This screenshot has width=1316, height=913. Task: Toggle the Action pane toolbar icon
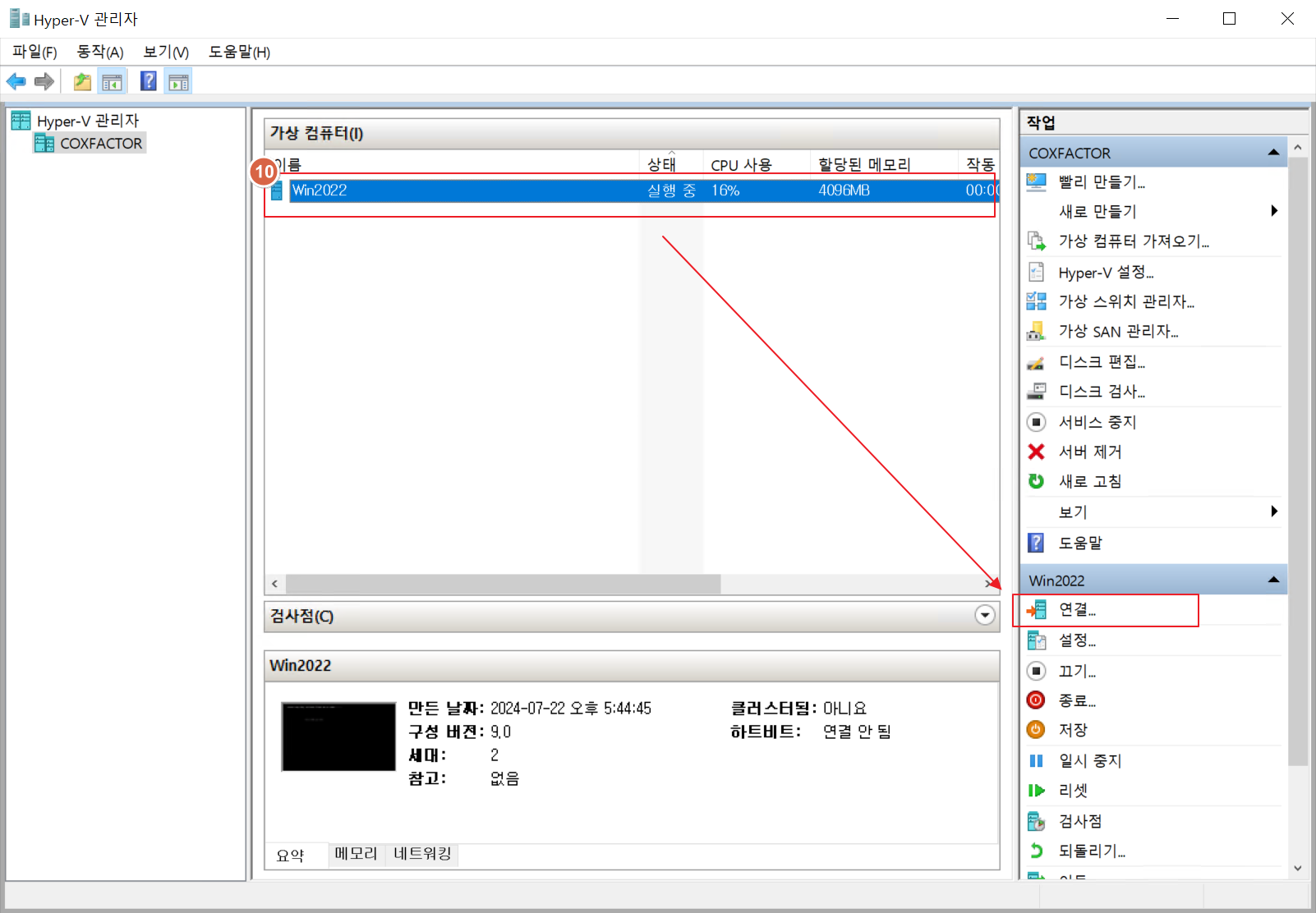pos(178,81)
